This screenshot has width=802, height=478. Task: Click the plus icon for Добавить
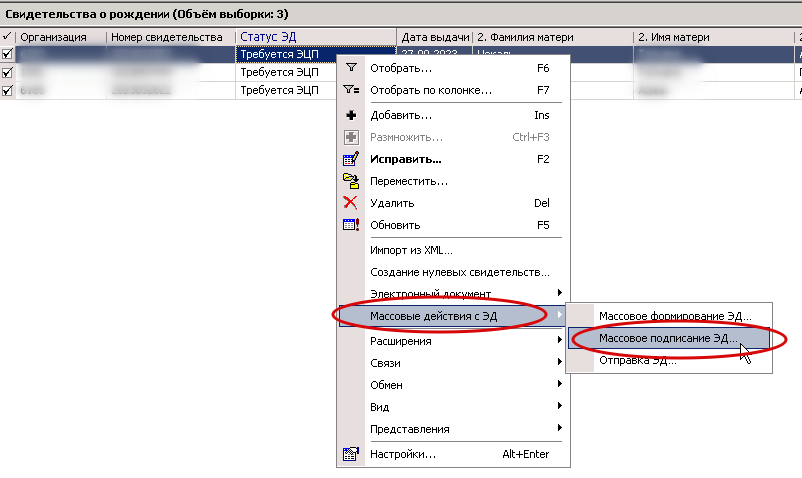point(351,115)
